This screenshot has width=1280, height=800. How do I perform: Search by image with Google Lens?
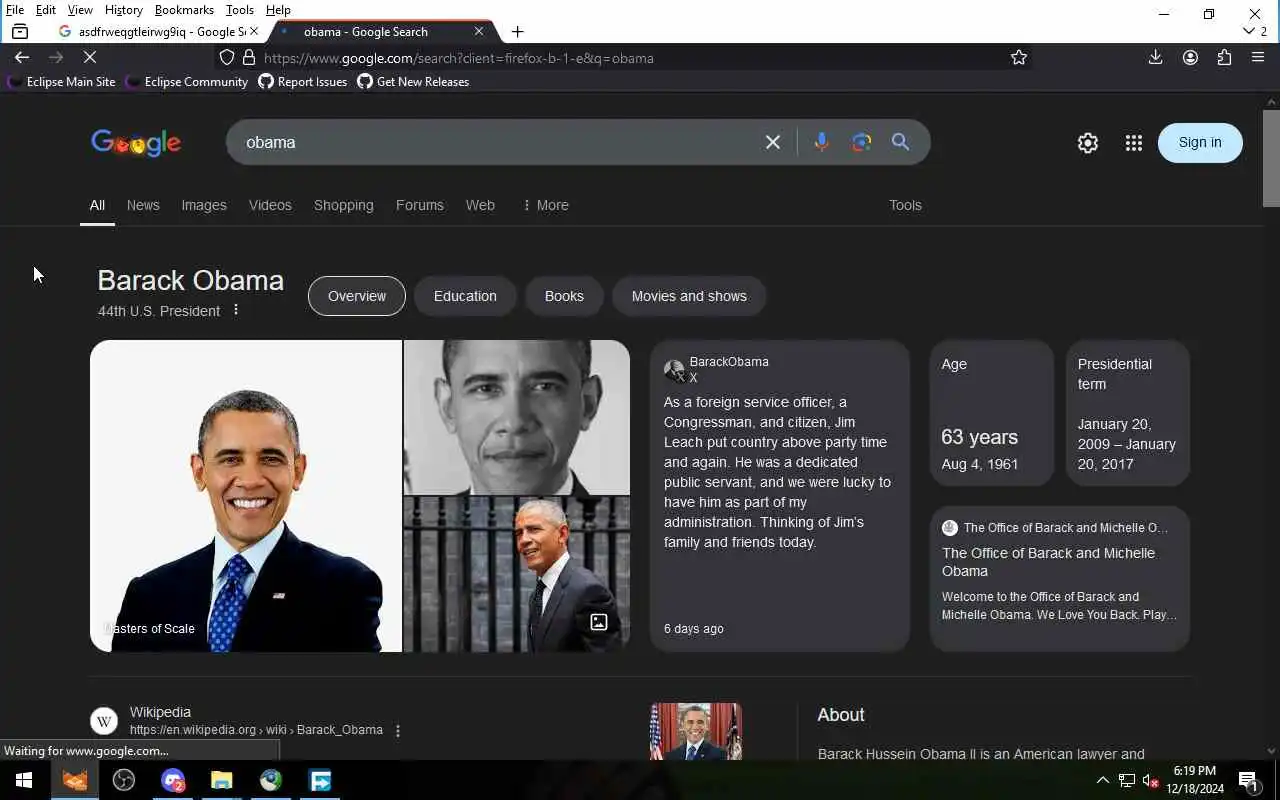(x=861, y=142)
